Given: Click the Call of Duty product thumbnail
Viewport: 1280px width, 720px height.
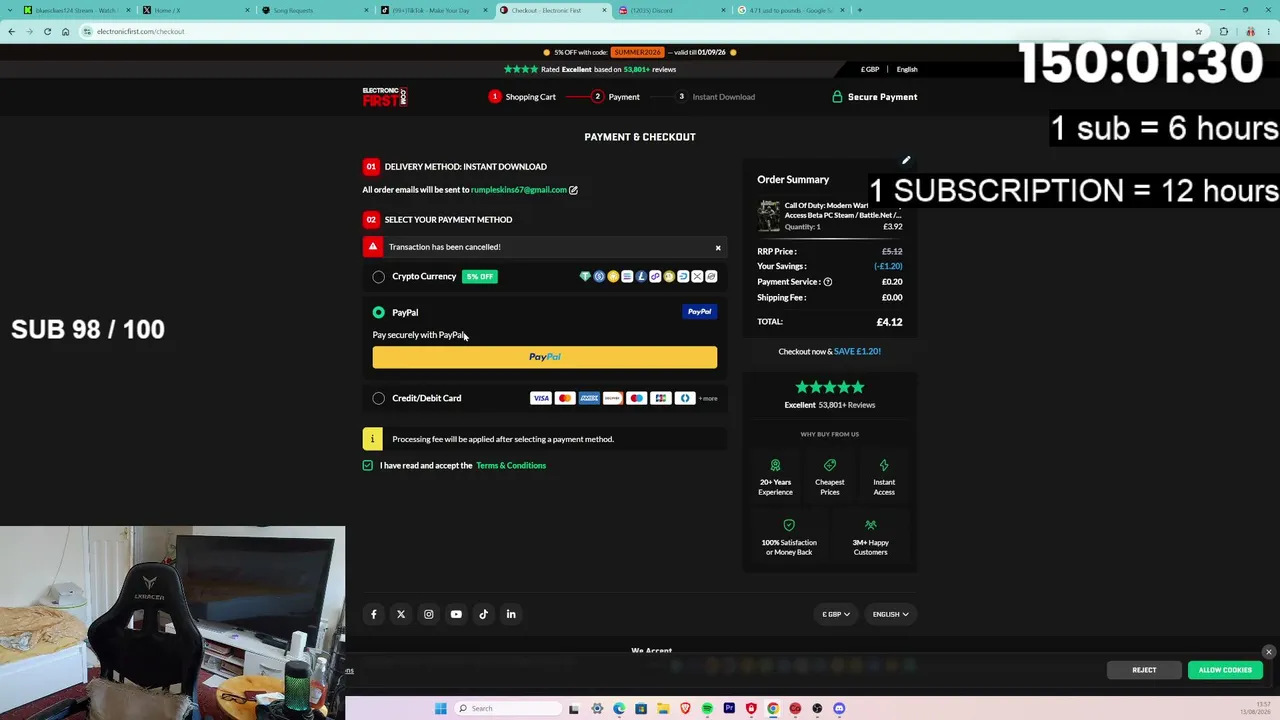Looking at the screenshot, I should (768, 216).
